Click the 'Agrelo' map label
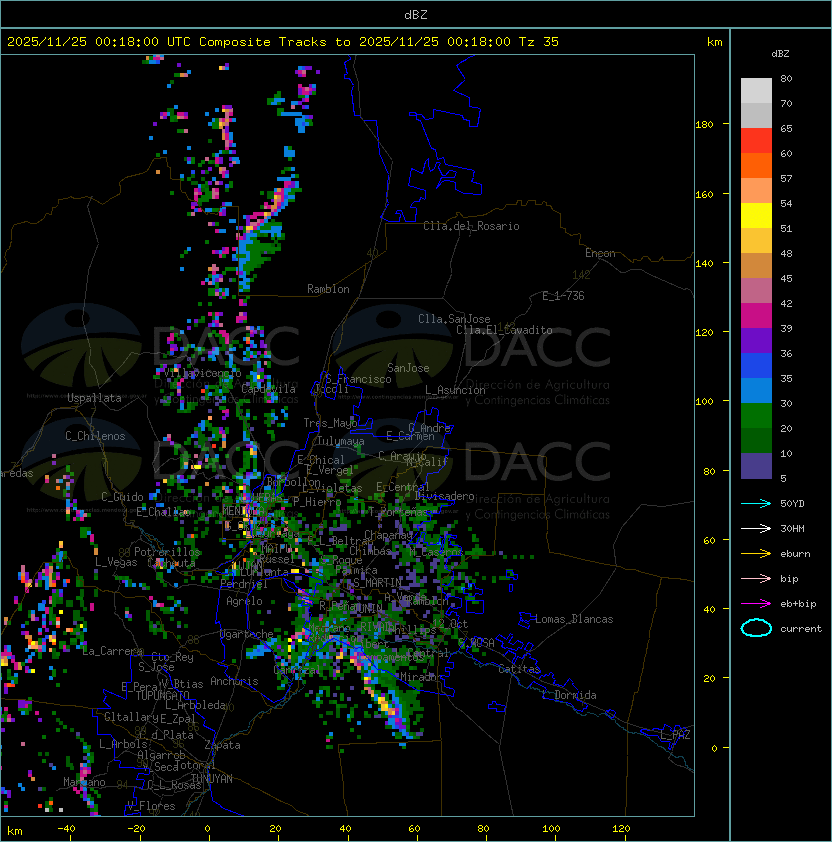Screen dimensions: 832x842 pos(244,601)
